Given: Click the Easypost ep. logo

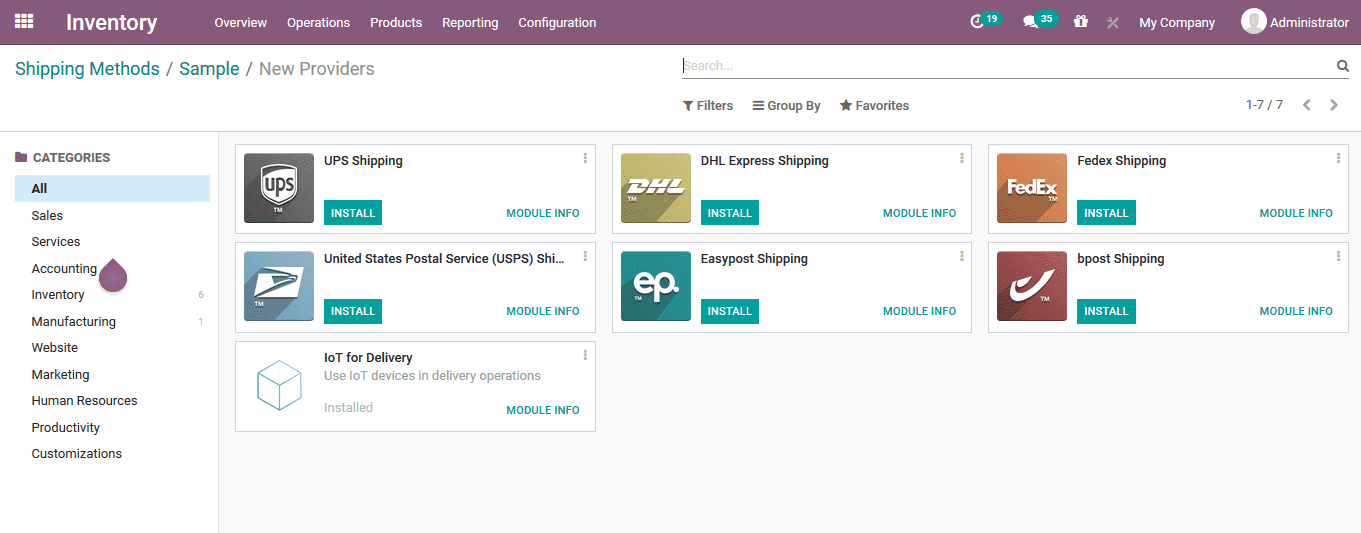Looking at the screenshot, I should (656, 286).
